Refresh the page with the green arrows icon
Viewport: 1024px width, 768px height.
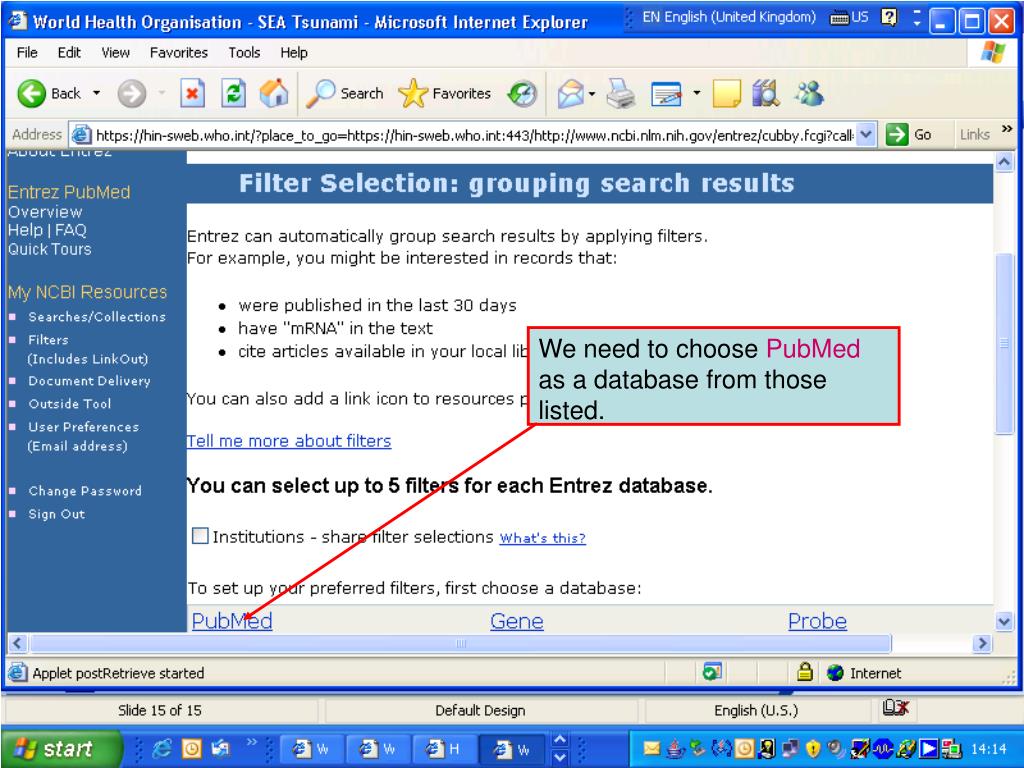233,93
